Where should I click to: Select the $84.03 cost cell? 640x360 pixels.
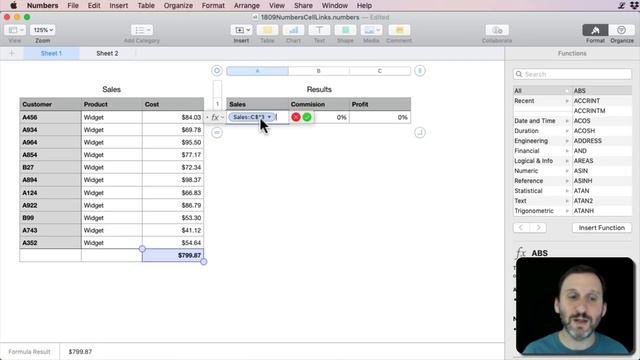(173, 118)
